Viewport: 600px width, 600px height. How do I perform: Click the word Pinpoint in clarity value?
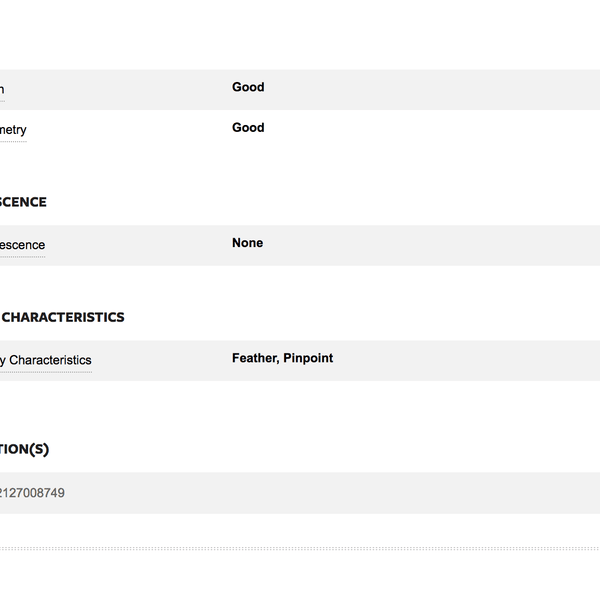tap(308, 358)
